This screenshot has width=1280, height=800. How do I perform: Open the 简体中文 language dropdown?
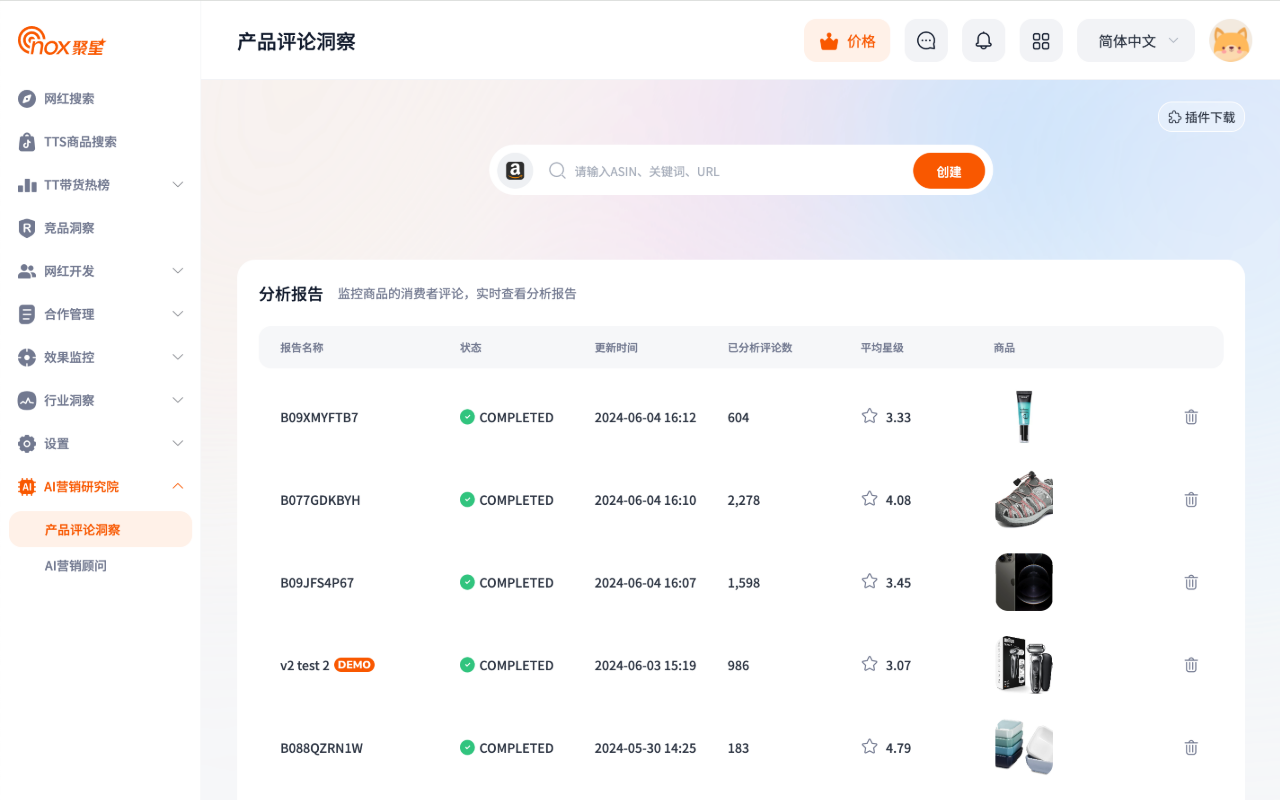pos(1135,40)
